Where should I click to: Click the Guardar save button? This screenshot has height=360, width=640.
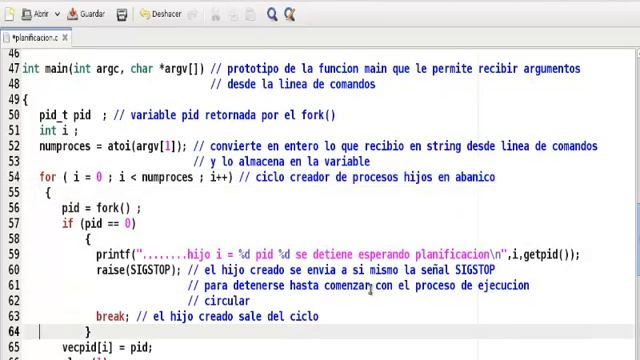87,14
